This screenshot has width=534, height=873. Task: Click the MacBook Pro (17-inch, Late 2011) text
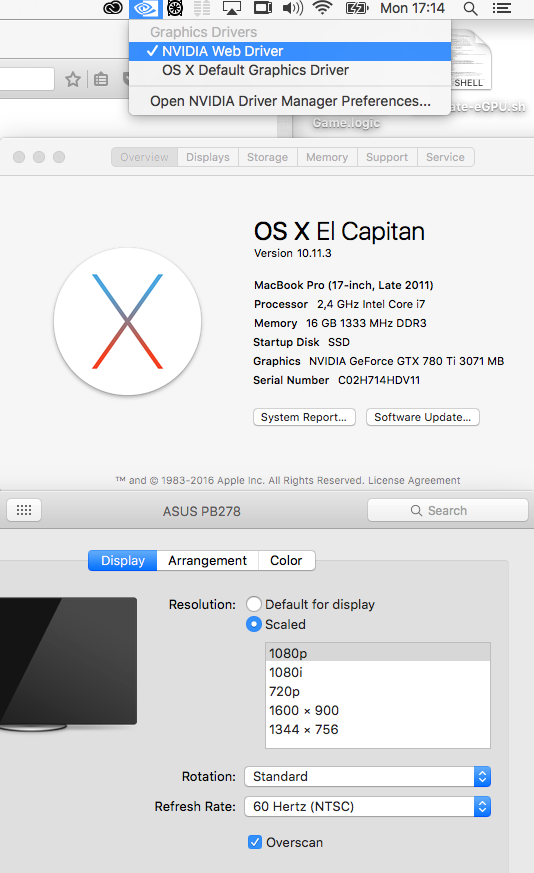point(344,285)
